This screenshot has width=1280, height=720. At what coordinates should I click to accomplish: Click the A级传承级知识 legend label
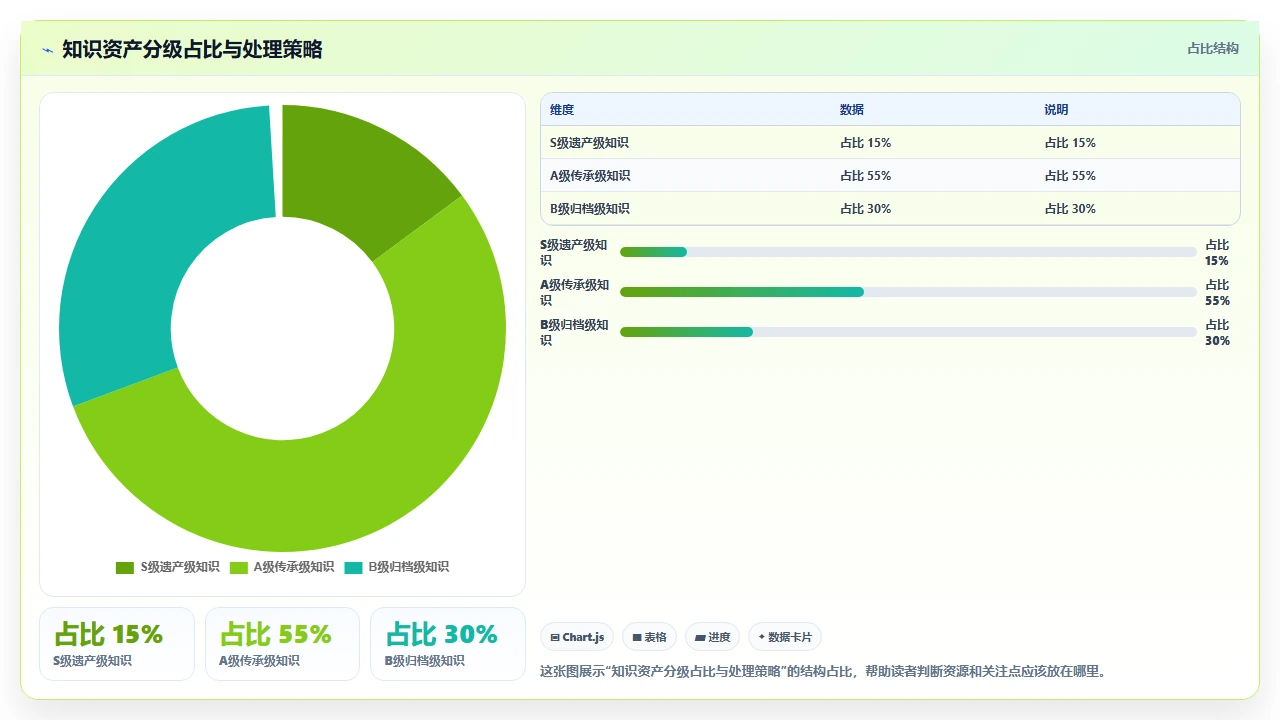[294, 567]
